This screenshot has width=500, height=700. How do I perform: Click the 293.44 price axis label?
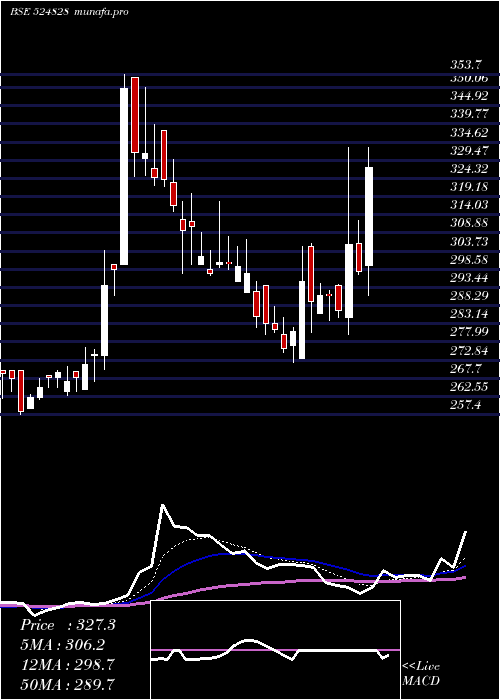[469, 279]
